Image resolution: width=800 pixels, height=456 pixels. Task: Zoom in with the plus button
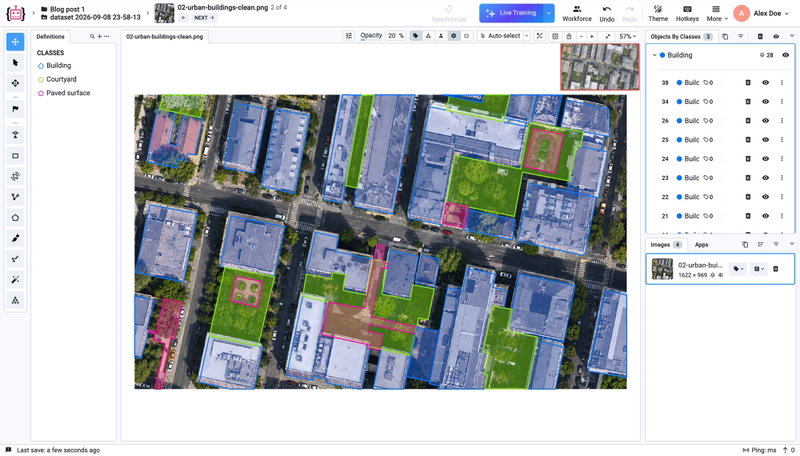coord(592,36)
